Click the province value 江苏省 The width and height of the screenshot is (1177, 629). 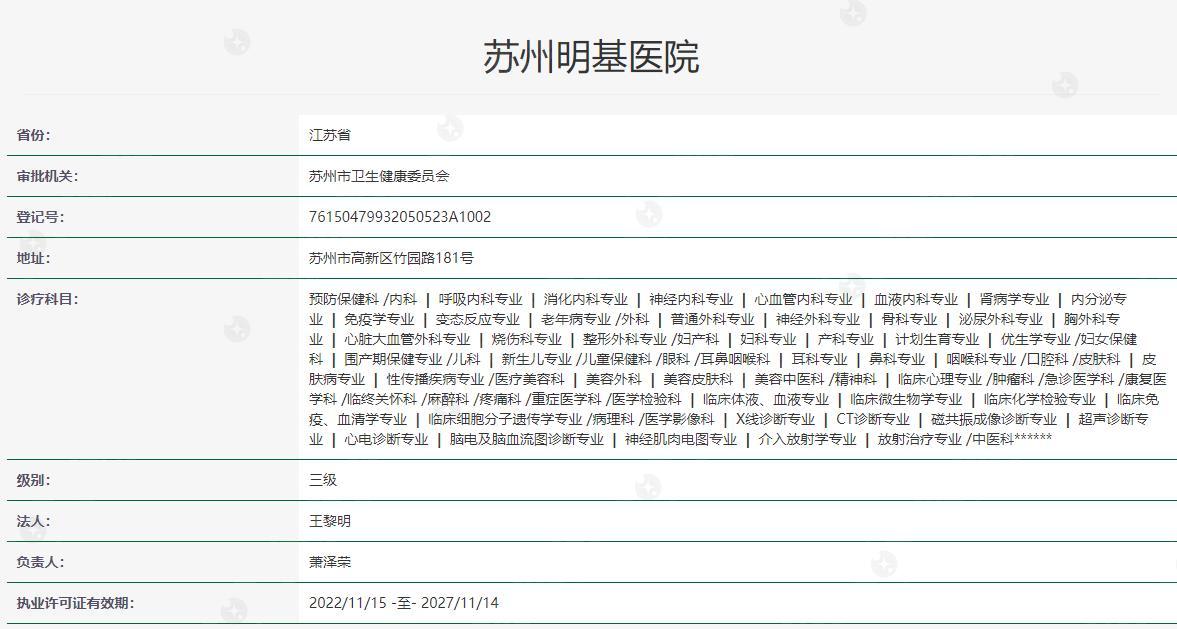click(330, 136)
